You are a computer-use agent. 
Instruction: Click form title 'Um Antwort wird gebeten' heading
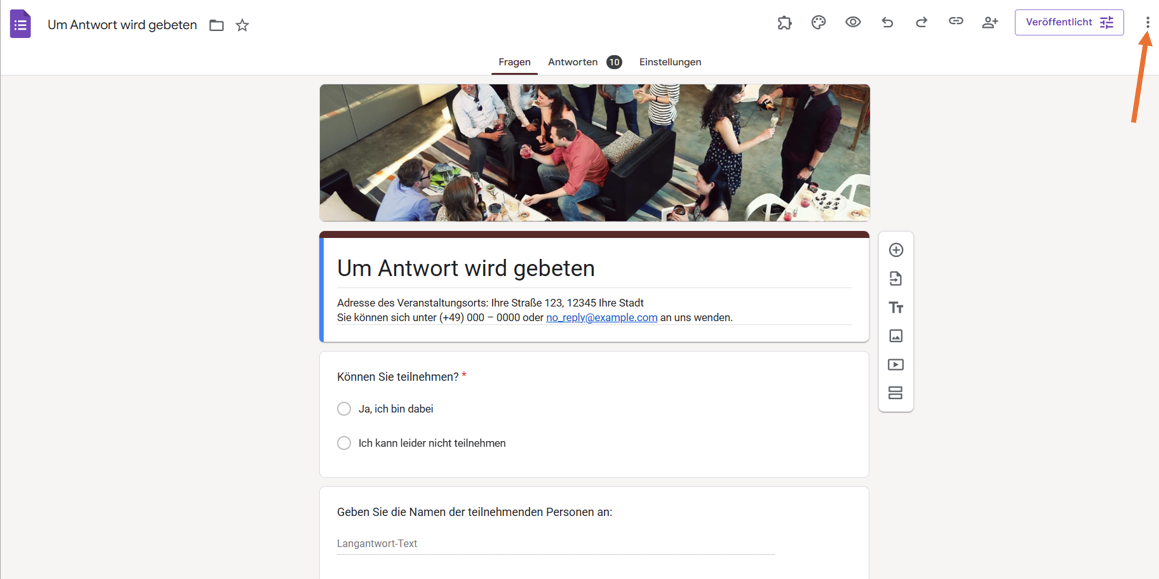pos(466,268)
